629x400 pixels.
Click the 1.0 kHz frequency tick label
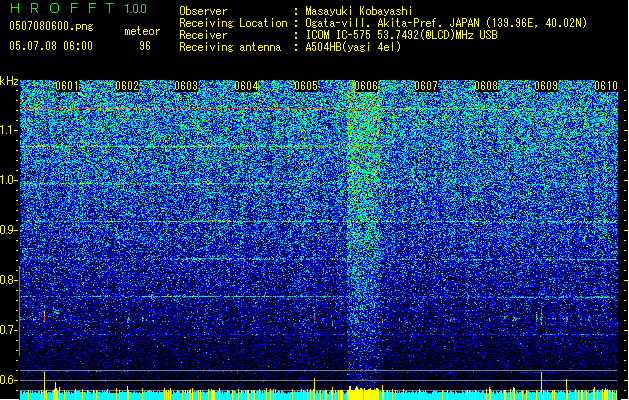coord(9,181)
